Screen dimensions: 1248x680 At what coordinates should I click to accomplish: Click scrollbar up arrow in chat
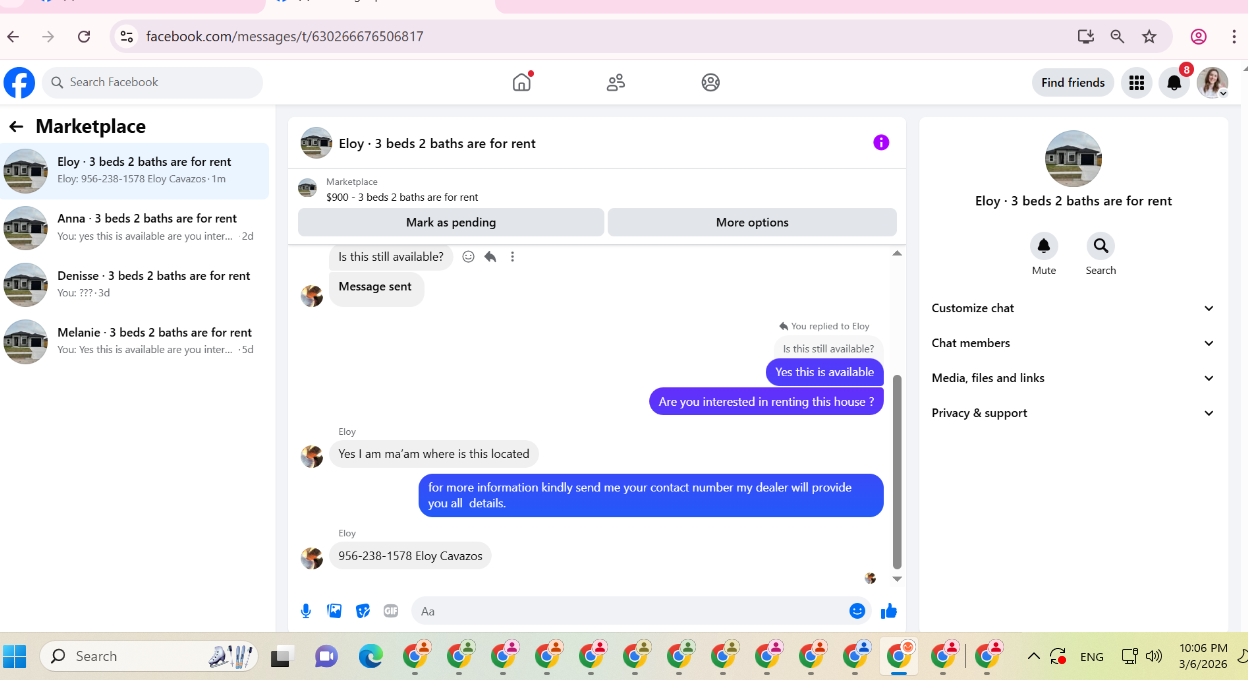[x=897, y=253]
